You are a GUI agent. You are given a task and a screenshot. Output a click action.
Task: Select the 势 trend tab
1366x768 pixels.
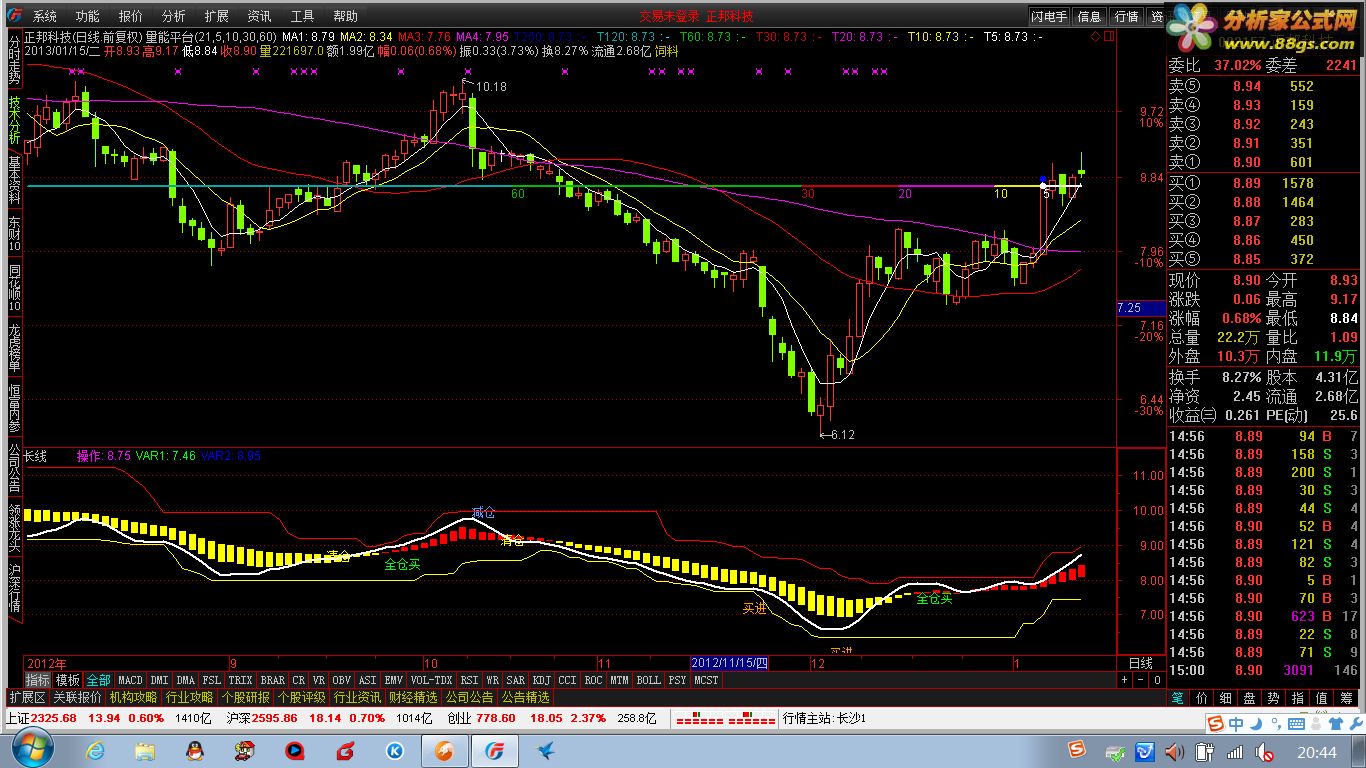point(1274,697)
